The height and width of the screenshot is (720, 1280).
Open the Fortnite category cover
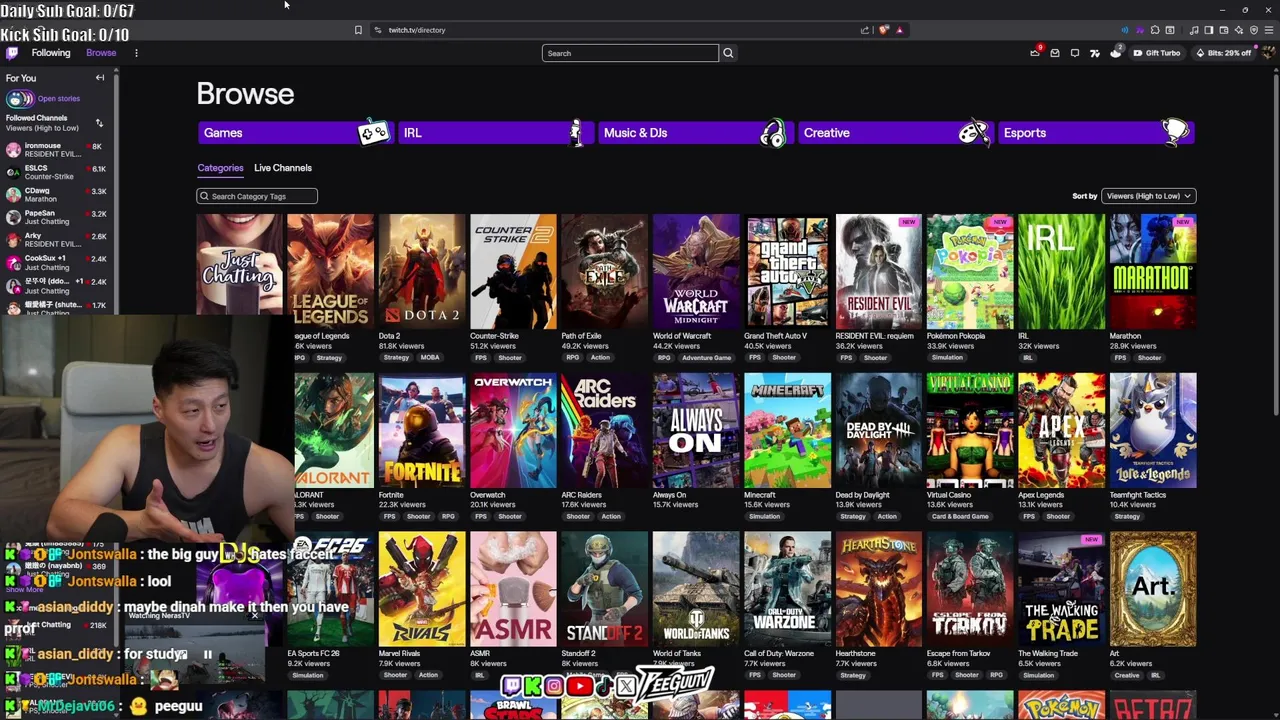(422, 430)
